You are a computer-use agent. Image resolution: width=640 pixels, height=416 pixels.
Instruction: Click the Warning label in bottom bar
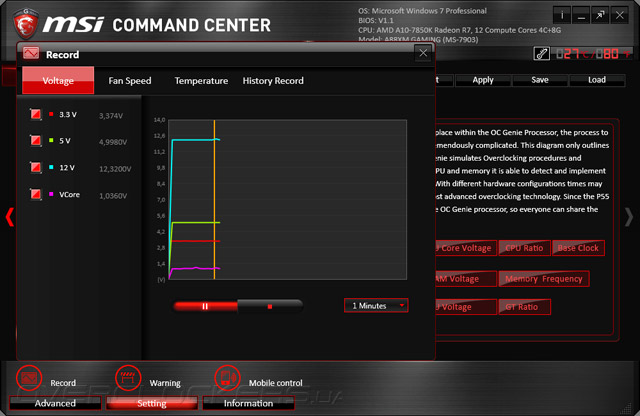coord(165,383)
